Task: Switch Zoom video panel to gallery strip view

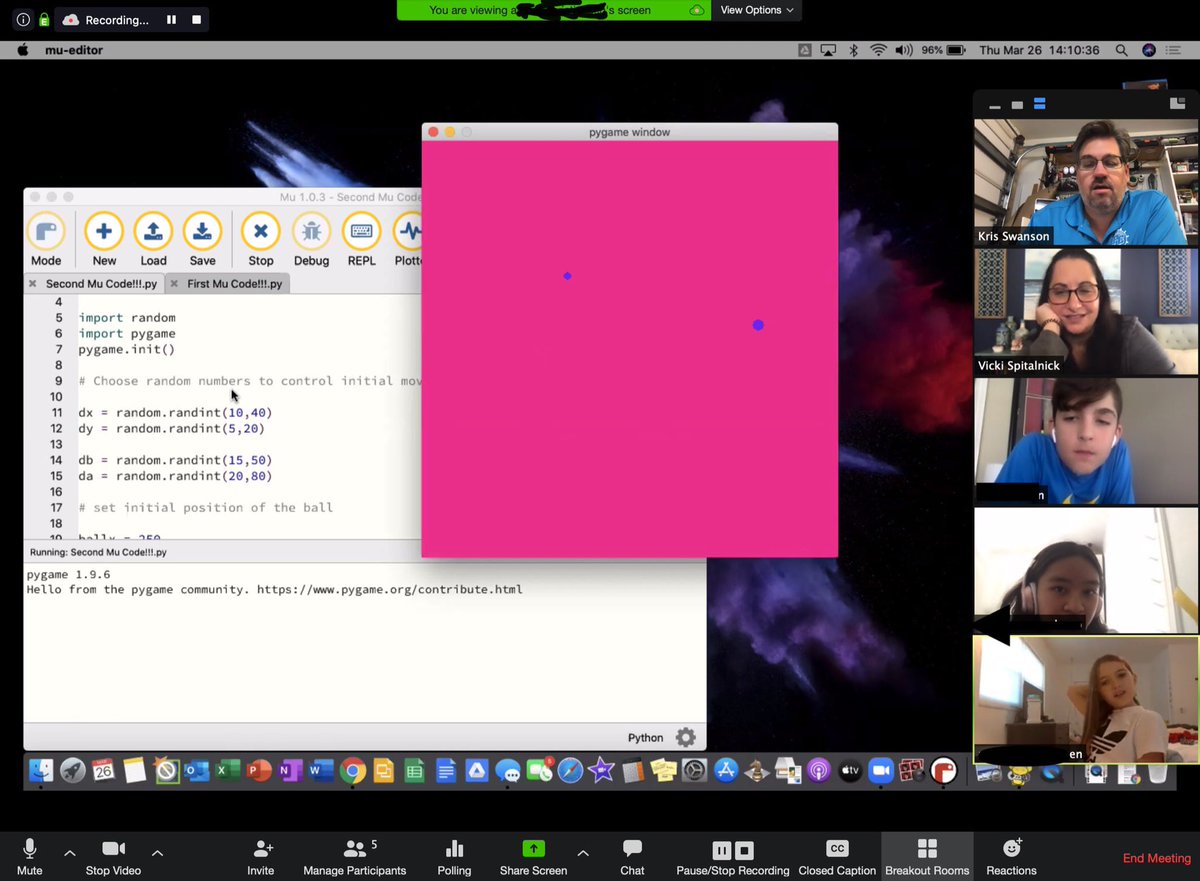Action: 1039,104
